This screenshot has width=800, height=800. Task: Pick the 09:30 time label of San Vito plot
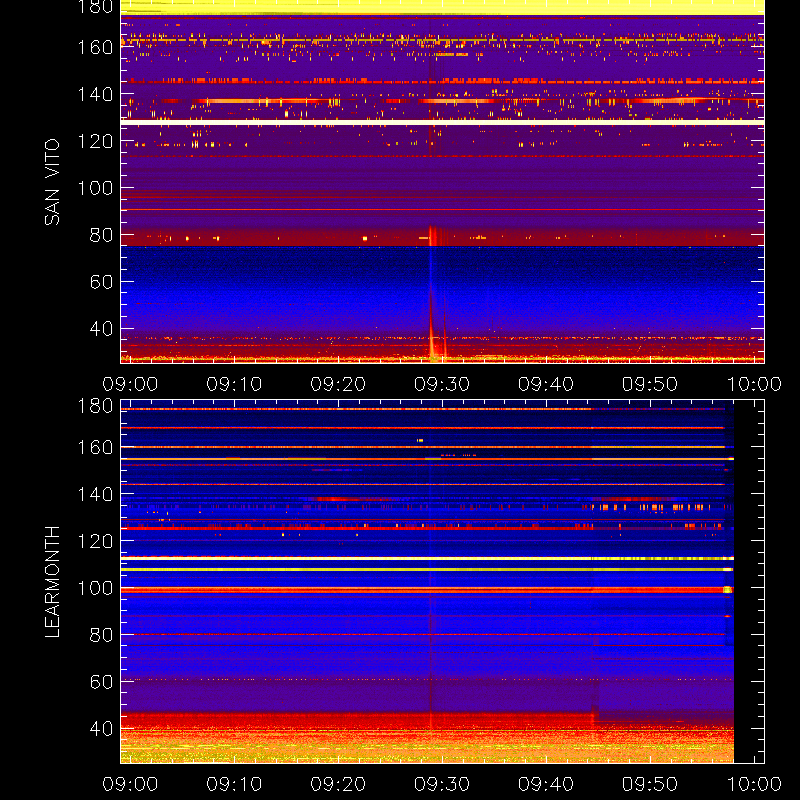coord(442,384)
